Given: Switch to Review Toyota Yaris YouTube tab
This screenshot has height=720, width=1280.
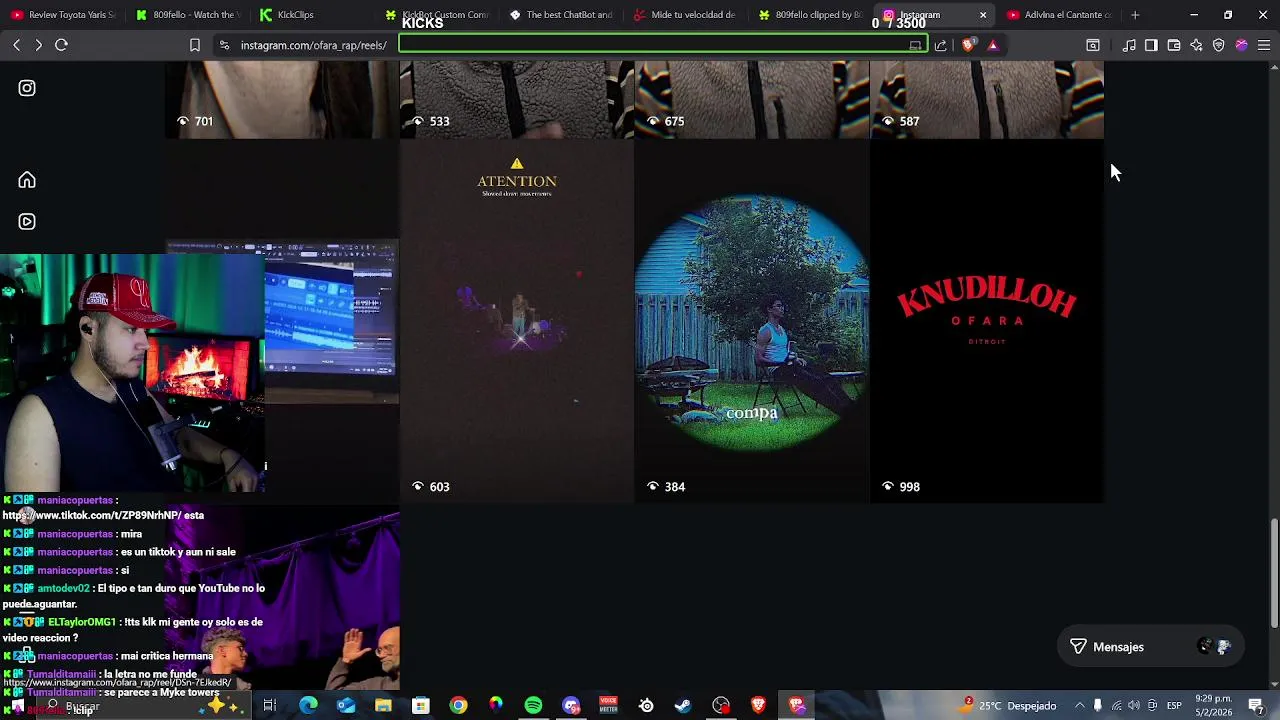Looking at the screenshot, I should point(63,15).
